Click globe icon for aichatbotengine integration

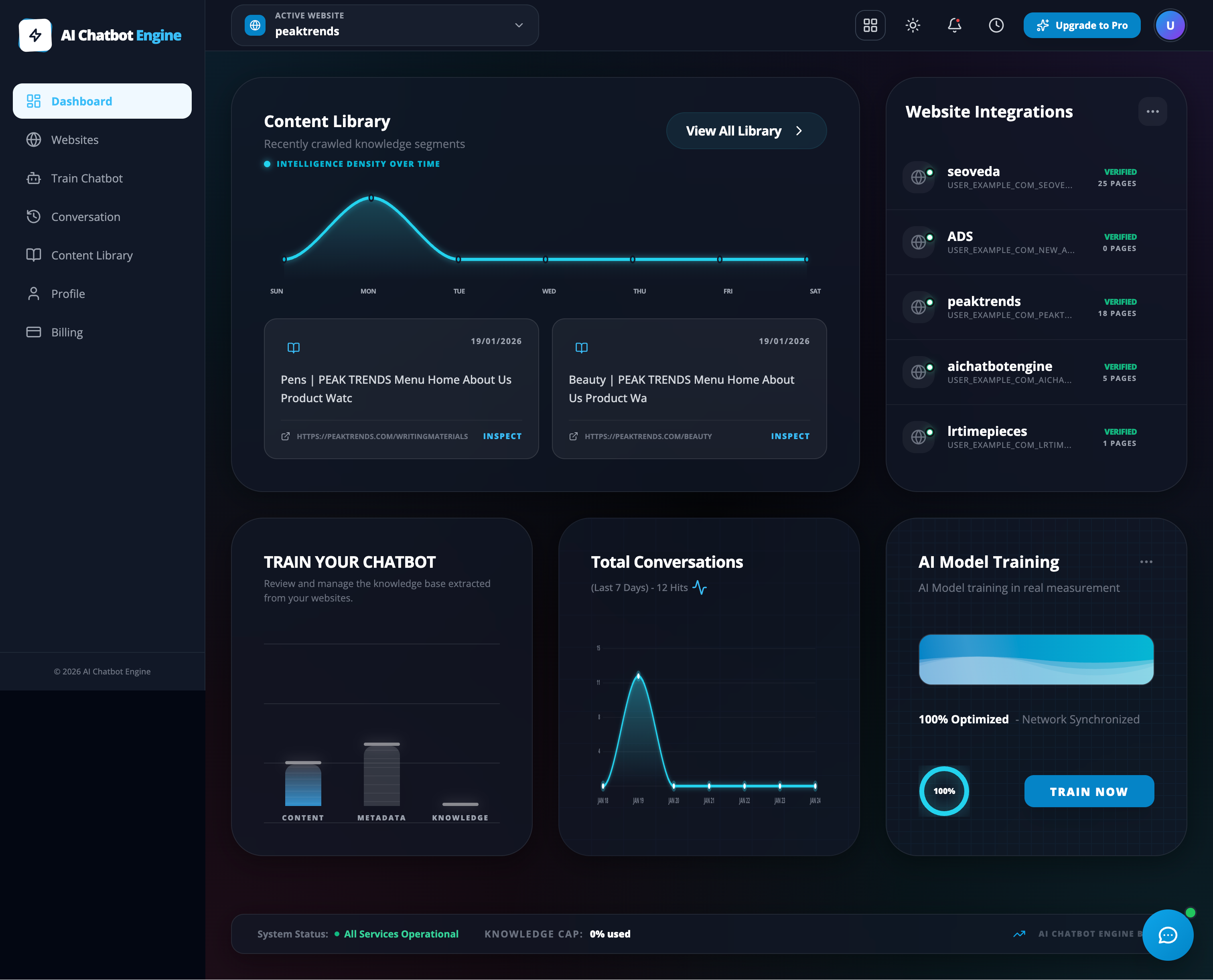pyautogui.click(x=919, y=372)
